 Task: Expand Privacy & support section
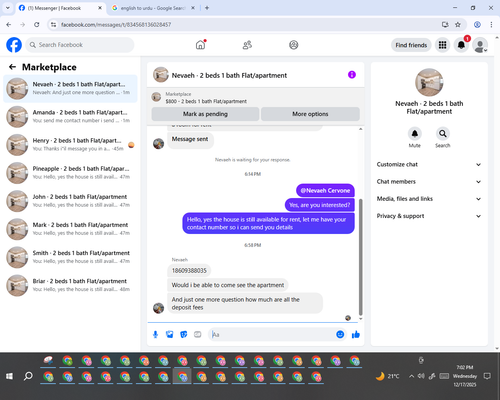tap(429, 216)
